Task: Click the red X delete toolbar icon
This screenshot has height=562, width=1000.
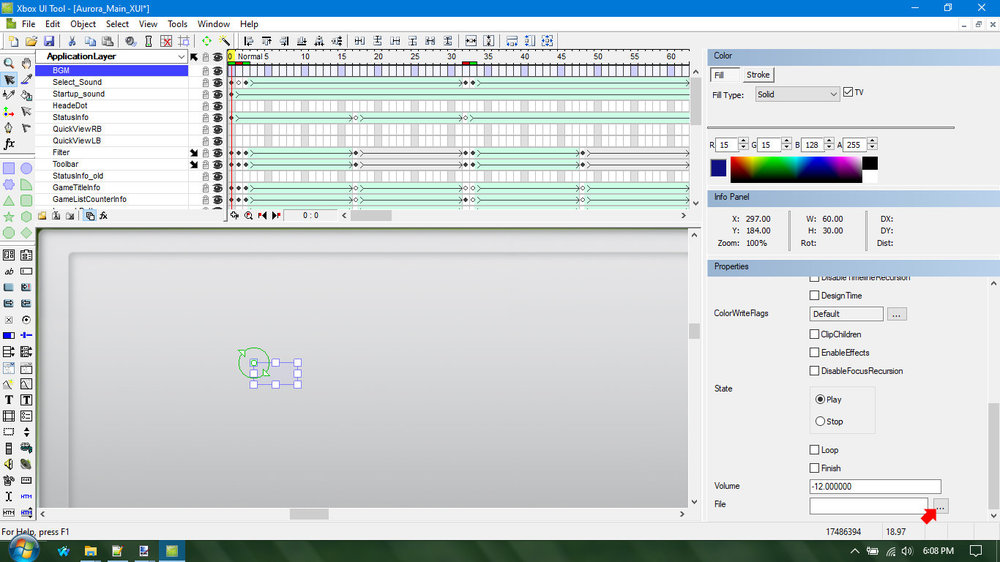Action: pyautogui.click(x=166, y=41)
